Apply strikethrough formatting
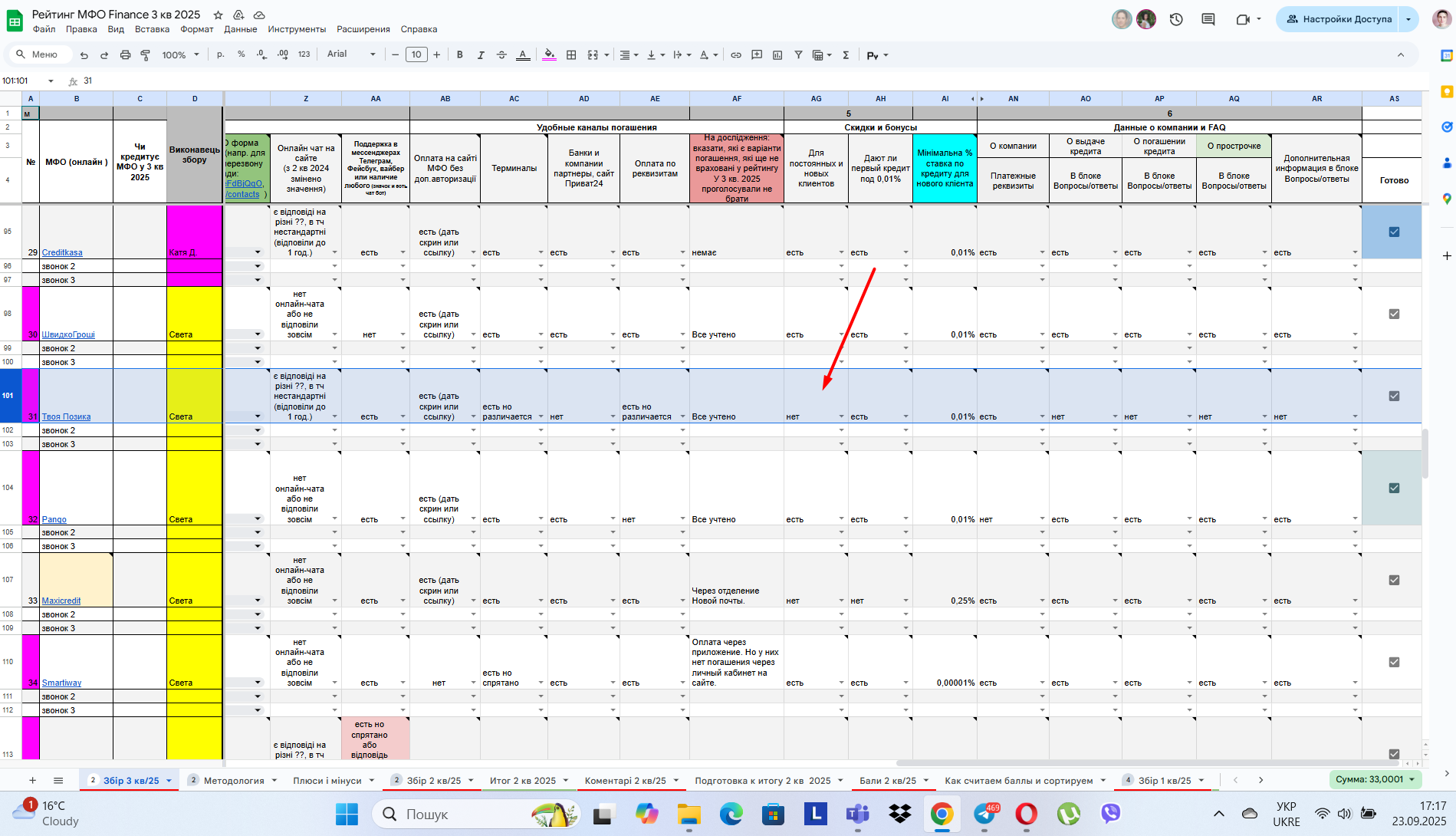The image size is (1456, 836). point(501,55)
